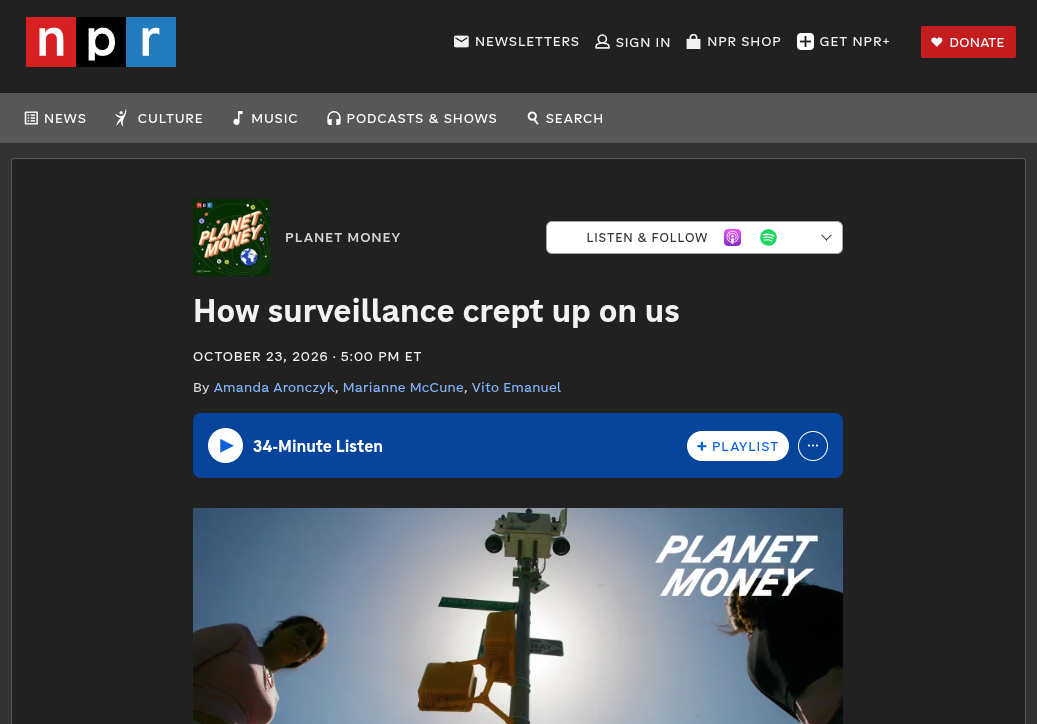Viewport: 1037px width, 724px height.
Task: Click the Podcasts headphones icon
Action: point(334,118)
